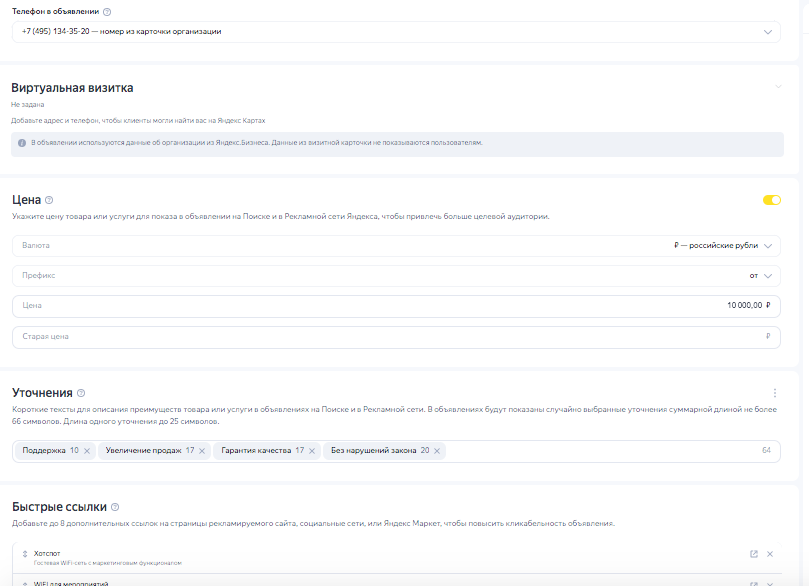Expand the Виртуальная визитка section

(778, 87)
